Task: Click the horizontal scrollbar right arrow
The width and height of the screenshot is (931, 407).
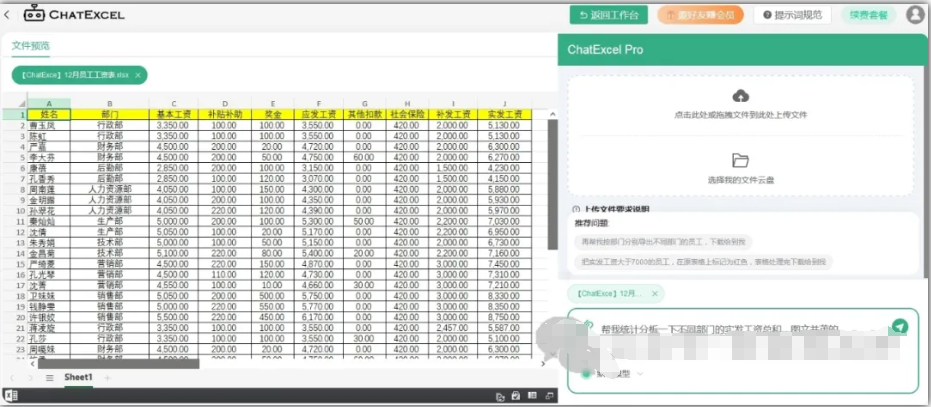Action: pyautogui.click(x=543, y=364)
